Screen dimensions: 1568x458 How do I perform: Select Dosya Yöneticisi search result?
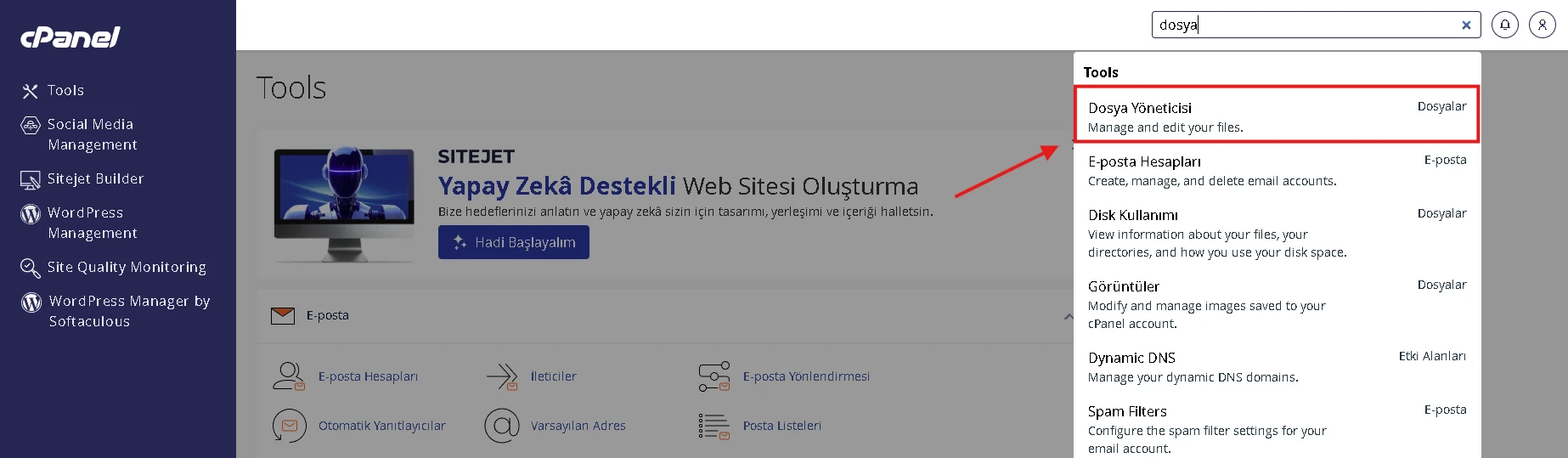1277,116
